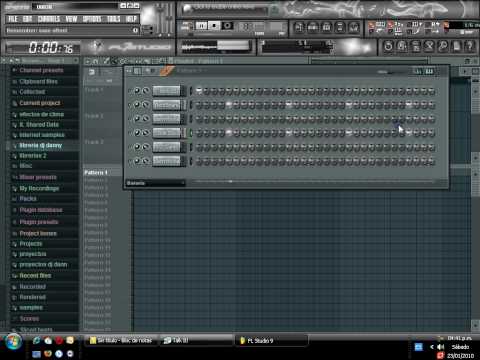480x360 pixels.
Task: Open the EDIT menu
Action: point(27,19)
